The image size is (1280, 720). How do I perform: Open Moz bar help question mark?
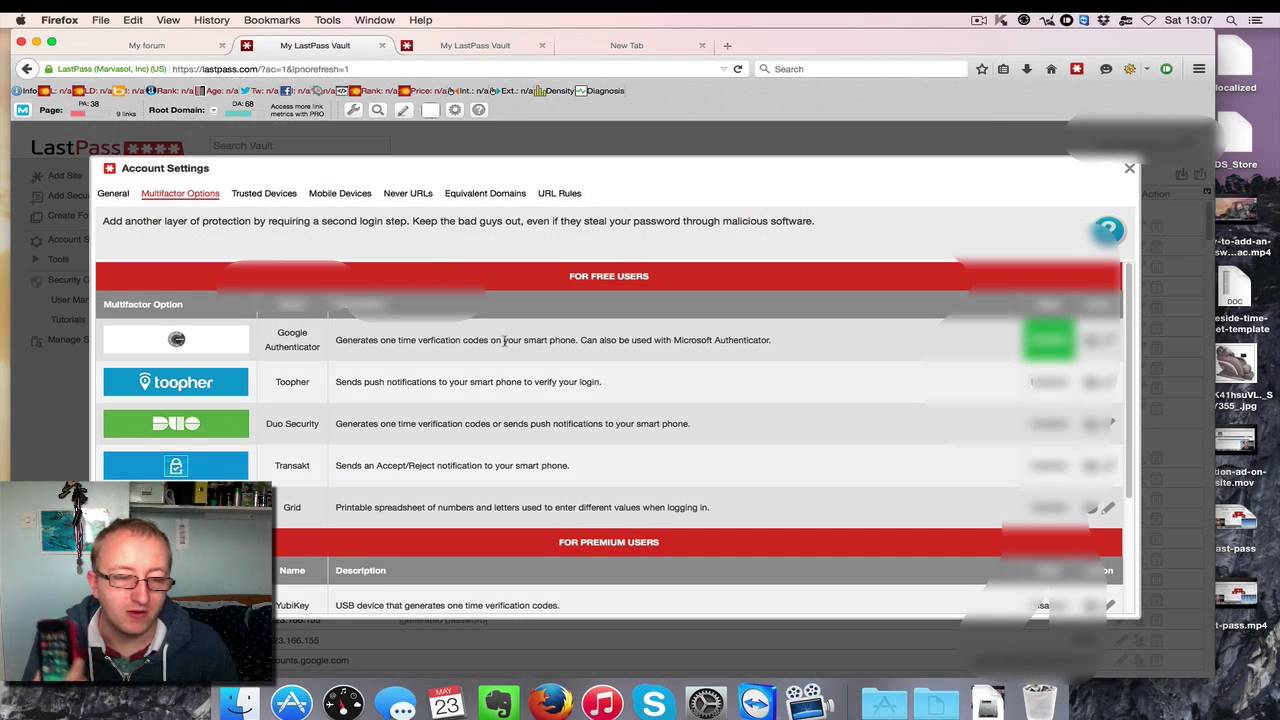coord(479,110)
